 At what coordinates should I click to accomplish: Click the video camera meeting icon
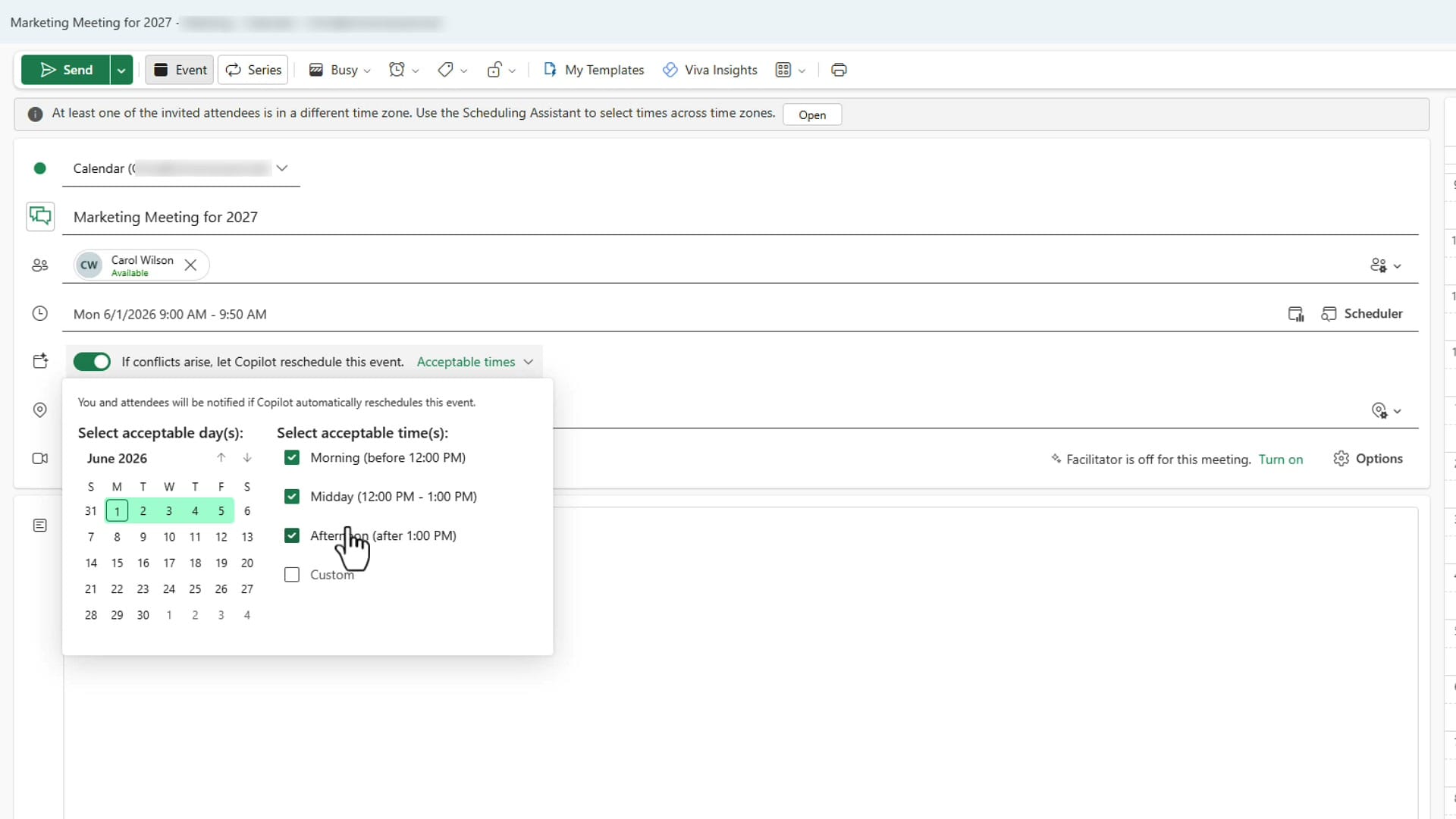(x=40, y=459)
